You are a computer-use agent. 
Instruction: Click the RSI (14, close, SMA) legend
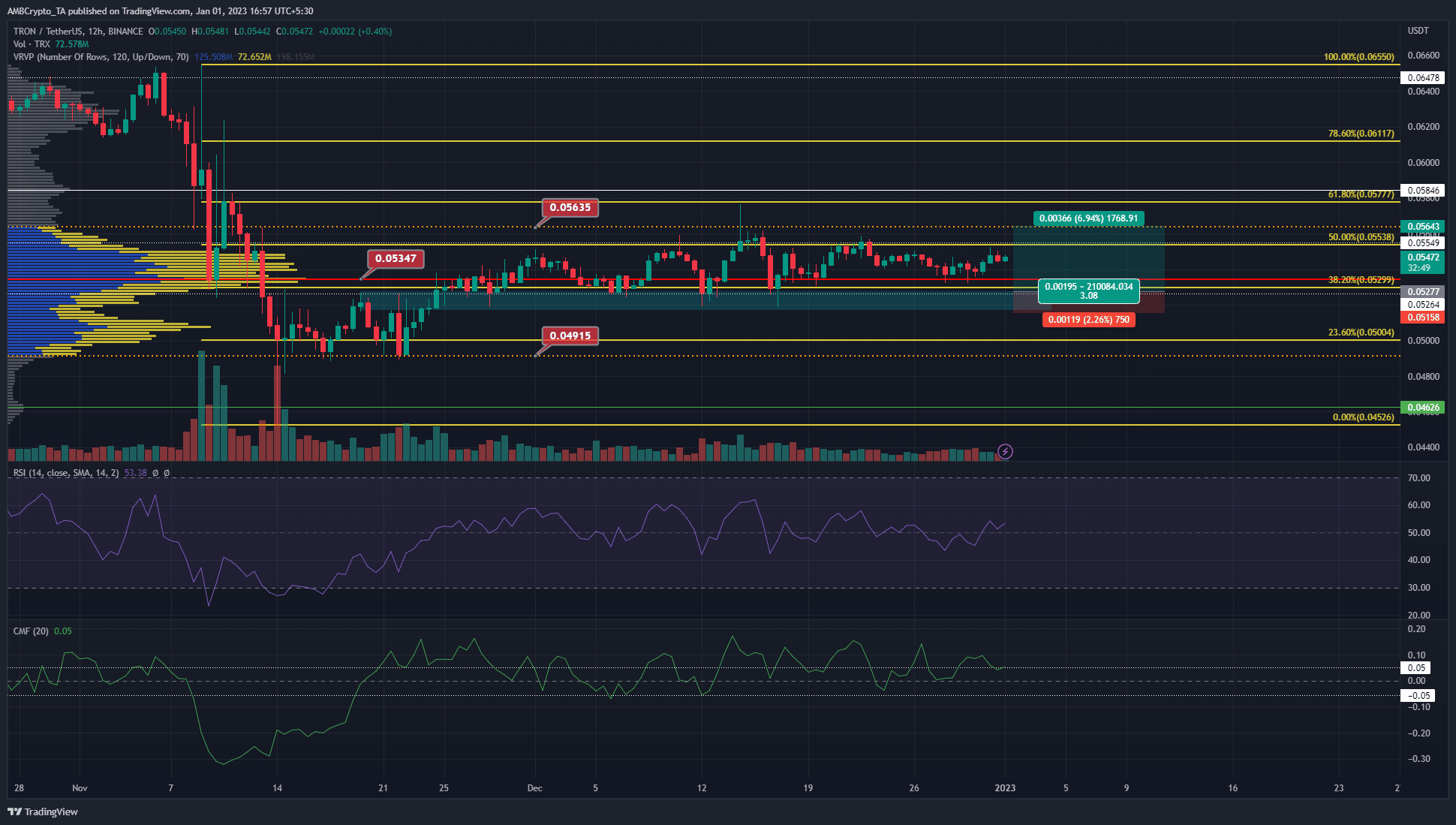pos(66,473)
